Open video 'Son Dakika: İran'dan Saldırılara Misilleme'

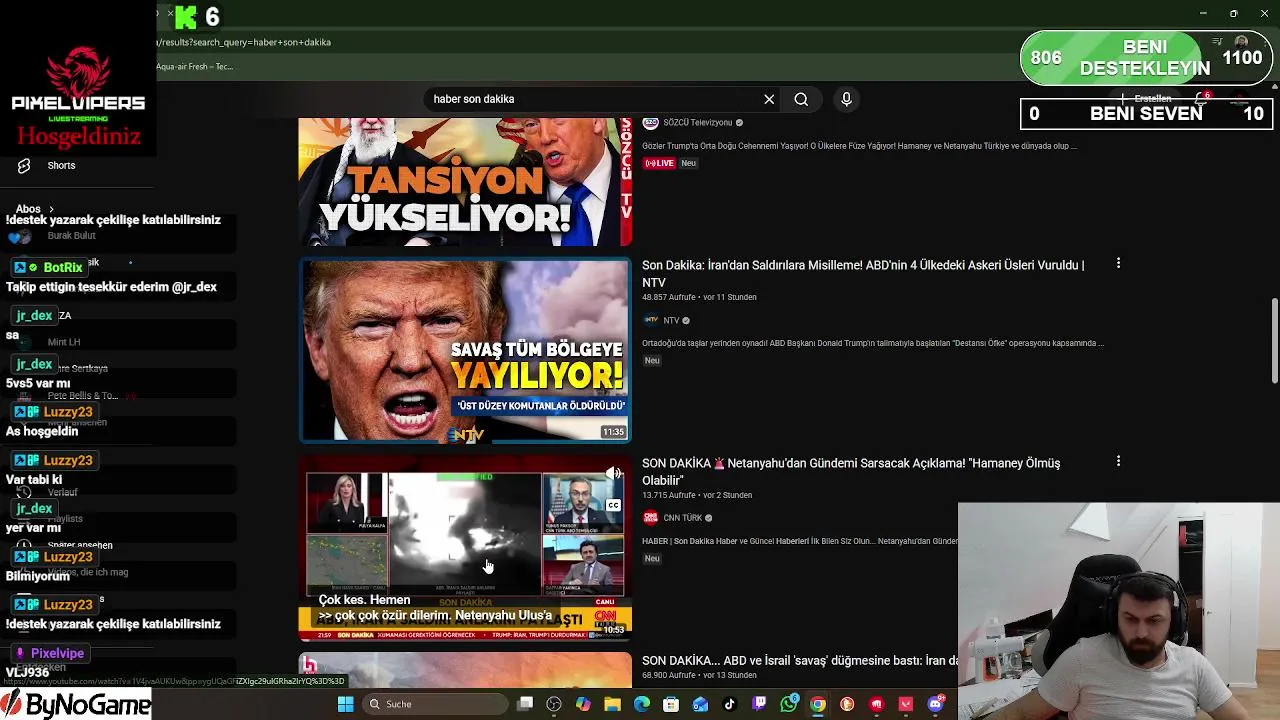[x=863, y=273]
